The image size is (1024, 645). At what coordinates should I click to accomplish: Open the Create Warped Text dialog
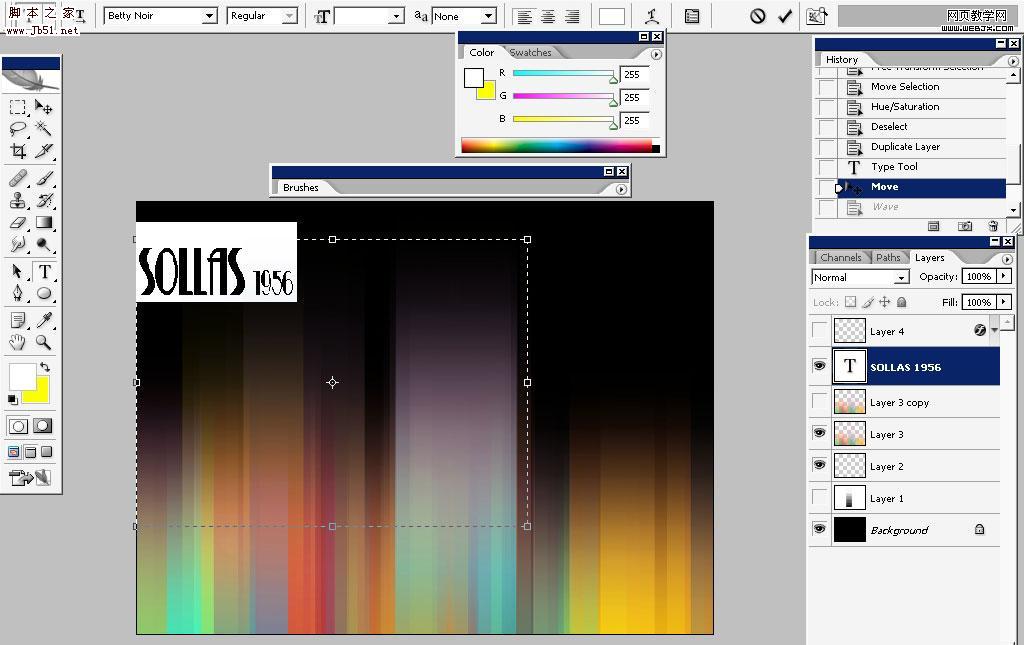[x=653, y=15]
